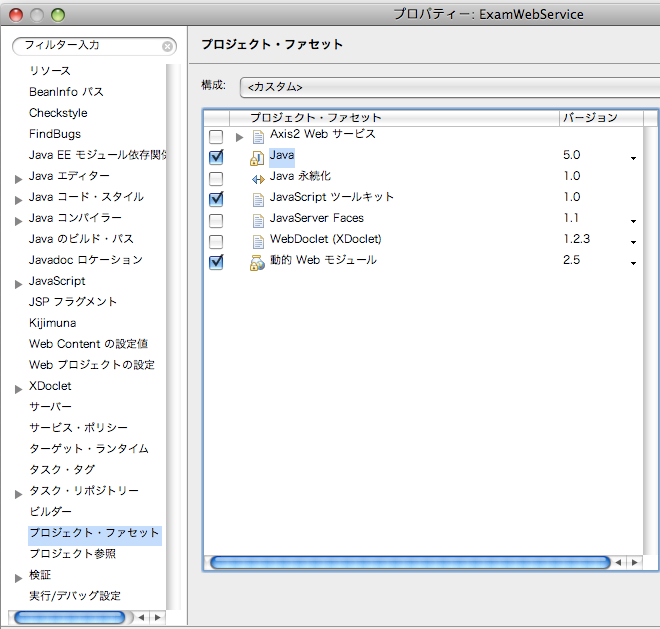Click the facet table horizontal scrollbar
660x629 pixels.
point(410,563)
